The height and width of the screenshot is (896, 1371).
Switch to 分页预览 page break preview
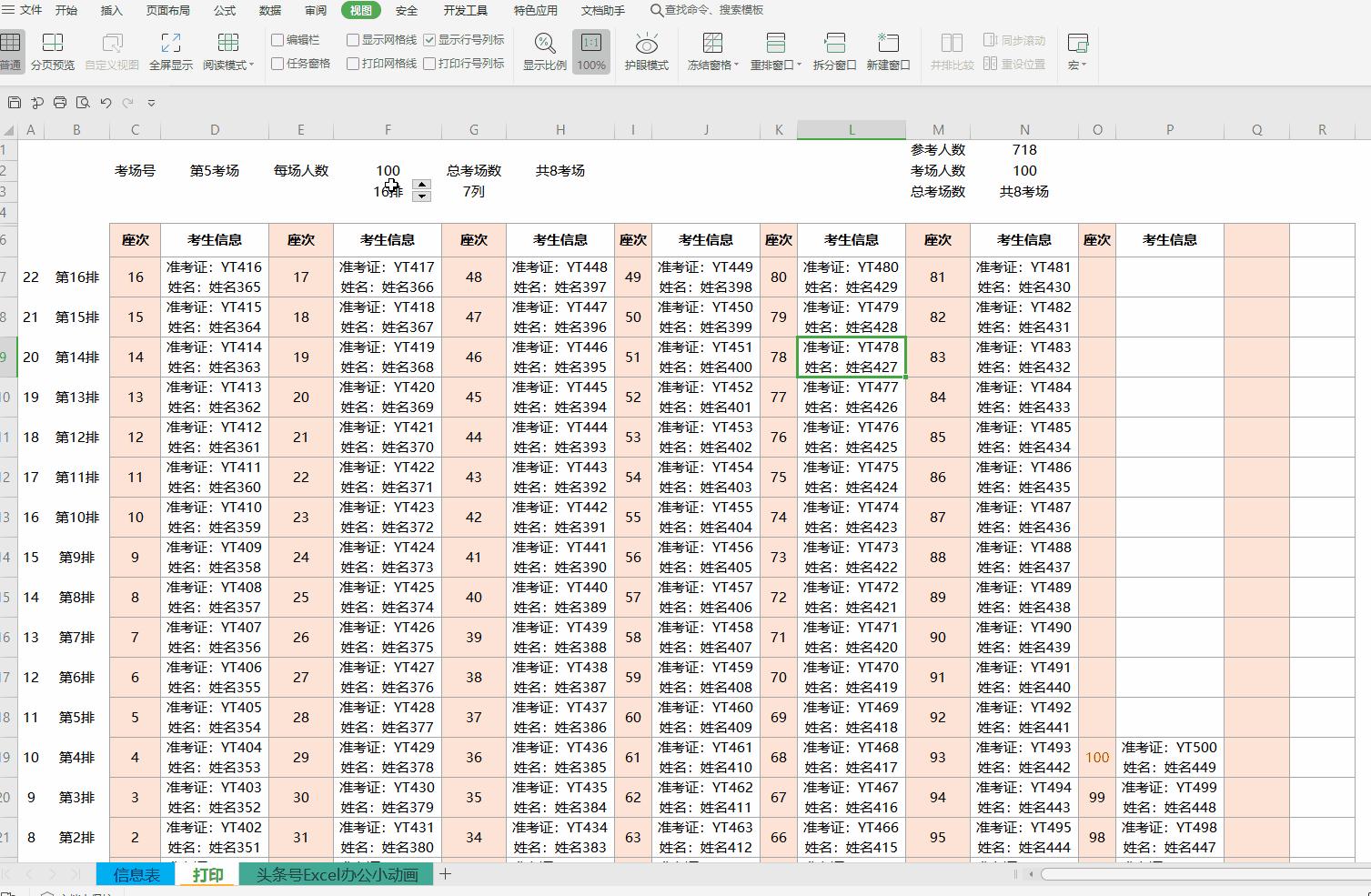pos(52,50)
